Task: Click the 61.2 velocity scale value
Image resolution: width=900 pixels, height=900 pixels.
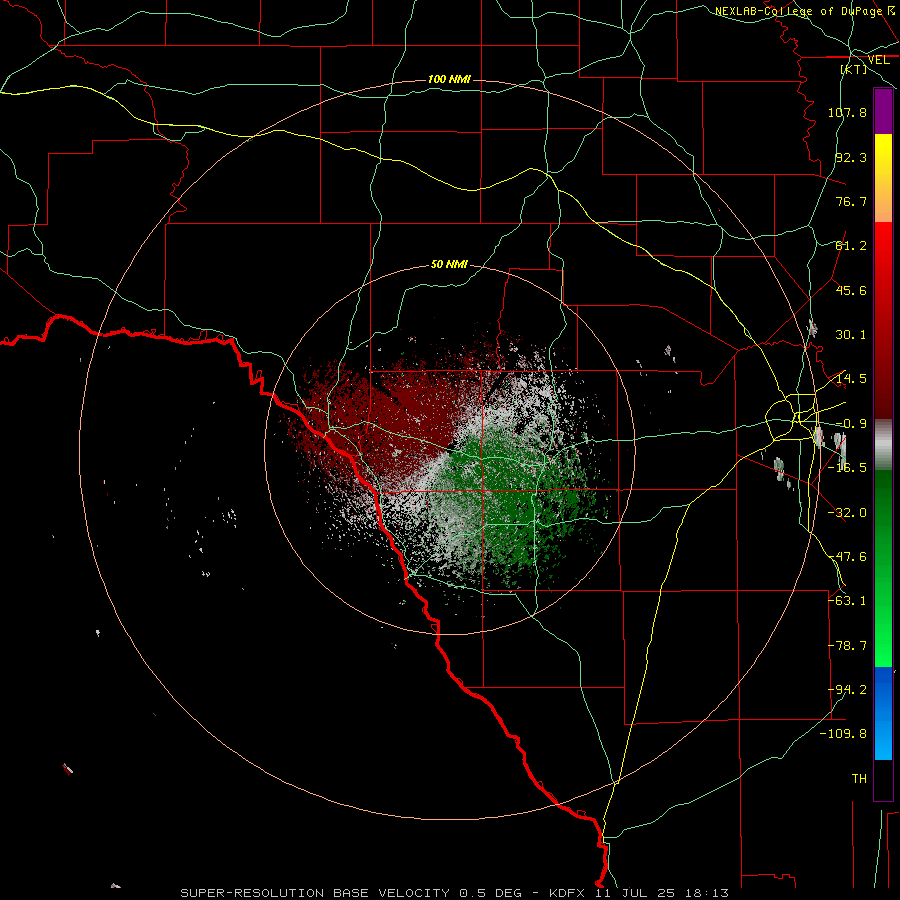Action: point(851,246)
